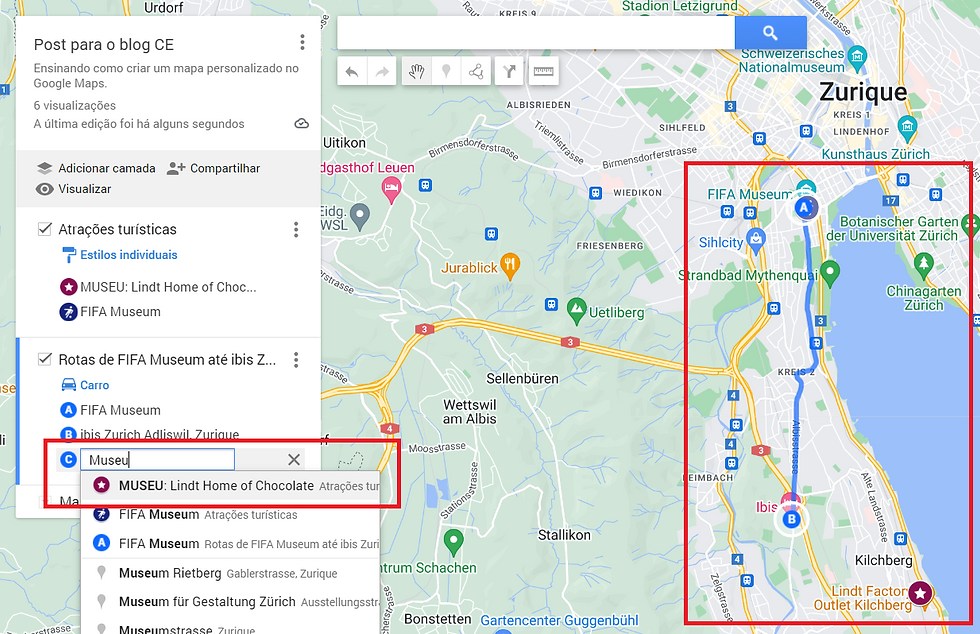Choose FIFA Museum route point A suggestion
The width and height of the screenshot is (980, 634).
pos(231,543)
